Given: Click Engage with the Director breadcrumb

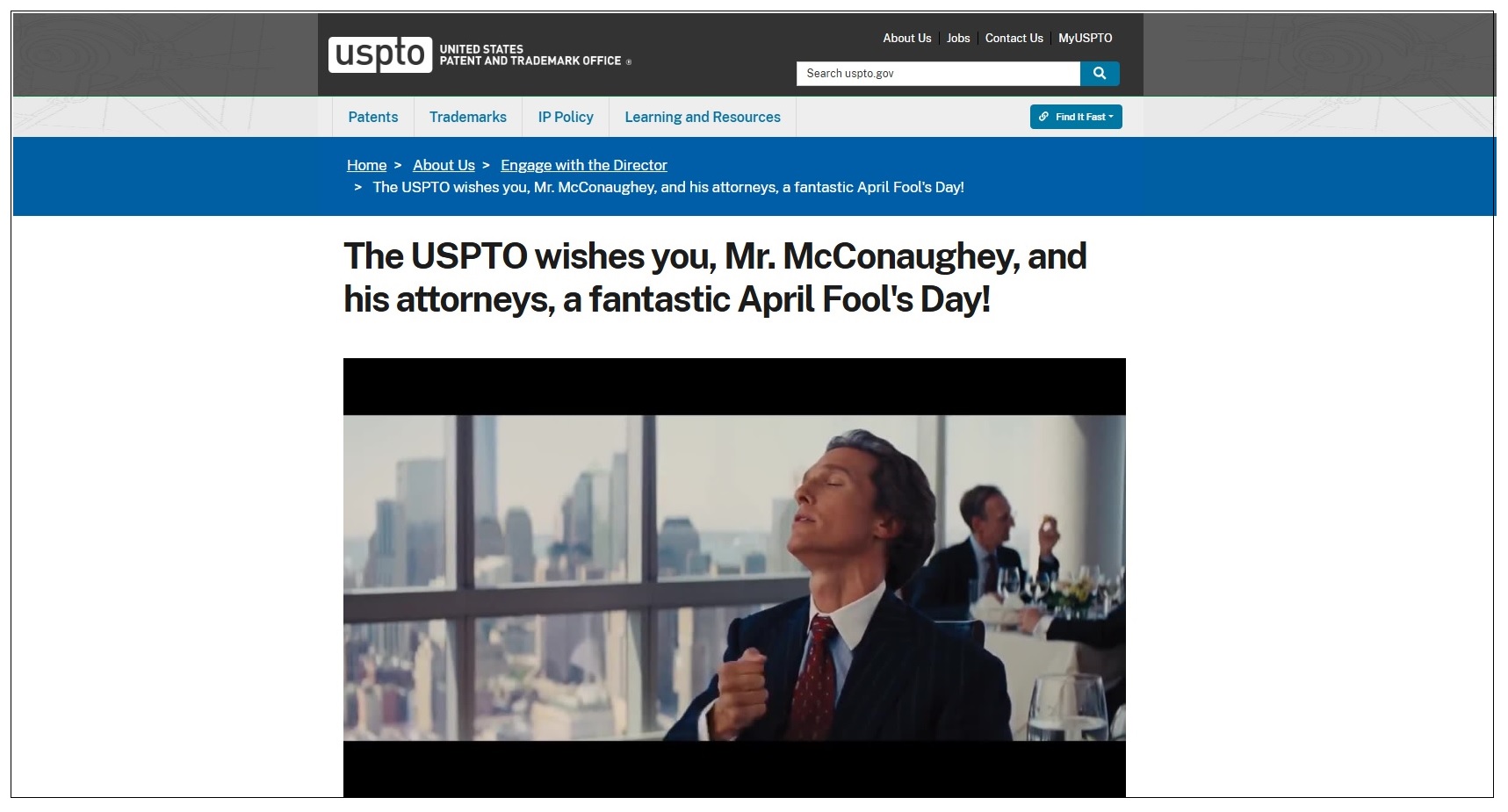Looking at the screenshot, I should click(x=584, y=165).
